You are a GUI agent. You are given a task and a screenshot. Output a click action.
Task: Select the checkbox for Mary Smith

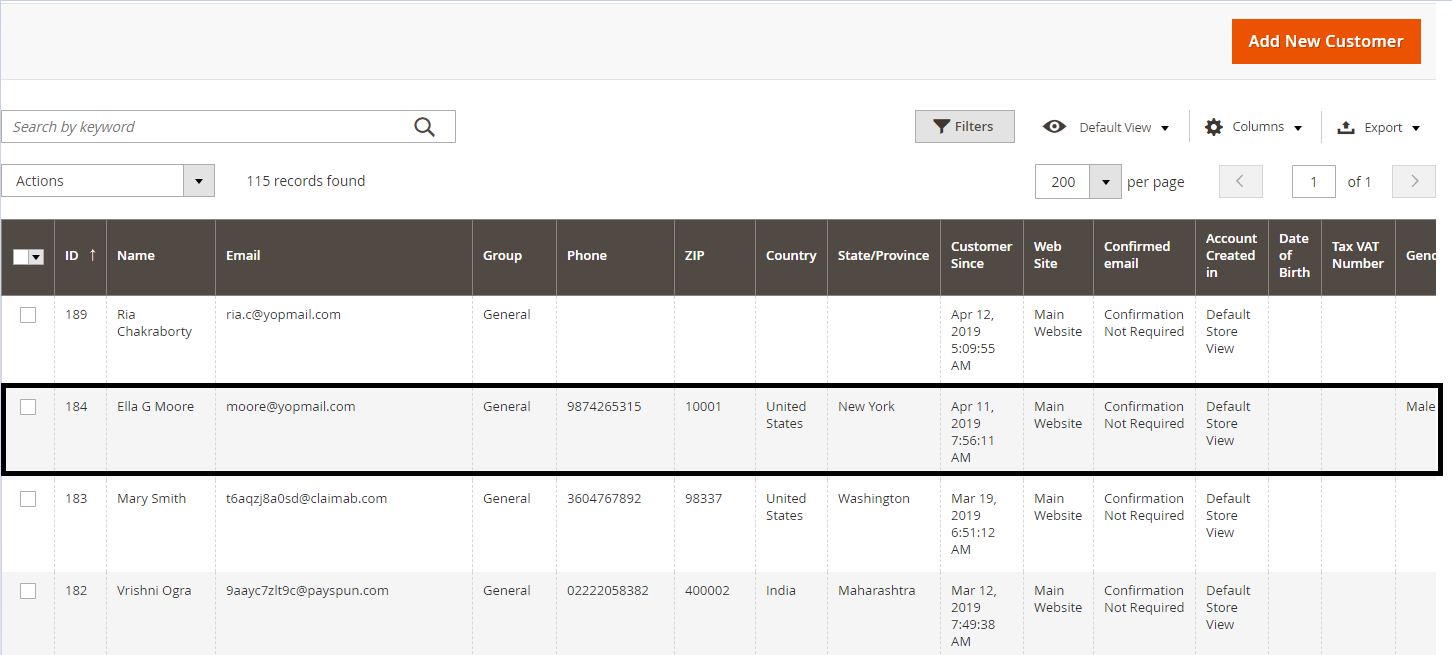28,498
